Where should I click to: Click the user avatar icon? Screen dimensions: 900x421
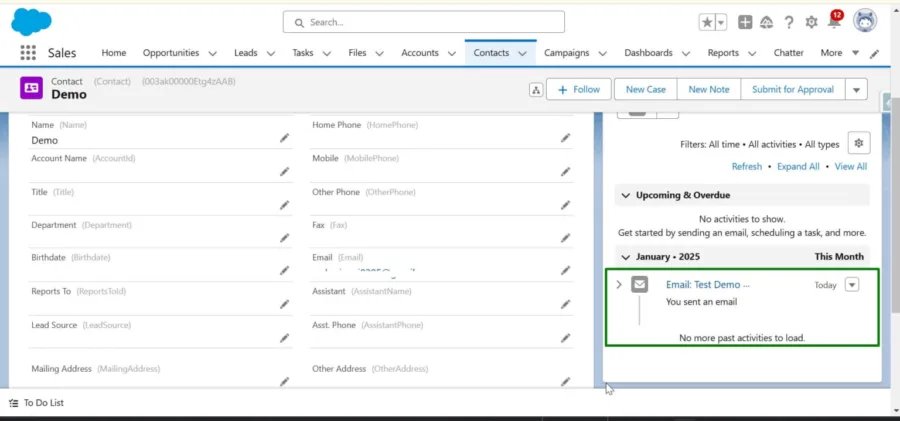pyautogui.click(x=865, y=22)
